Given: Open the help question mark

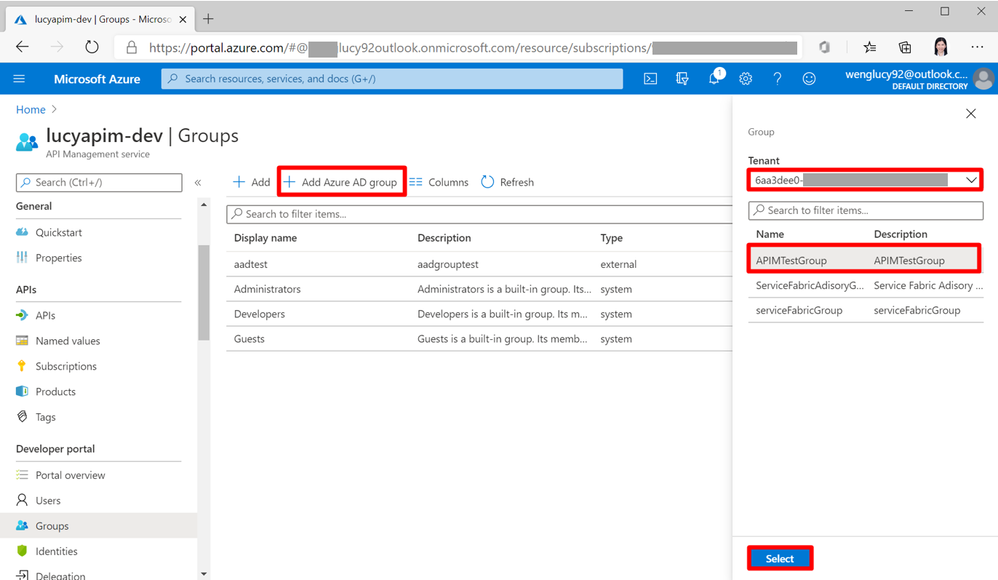Looking at the screenshot, I should (x=777, y=79).
